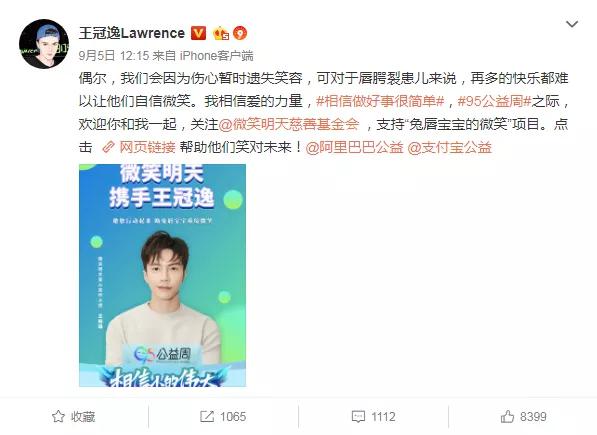Open the iPhone客户端 source link
Viewport: 597px width, 435px height.
(216, 56)
